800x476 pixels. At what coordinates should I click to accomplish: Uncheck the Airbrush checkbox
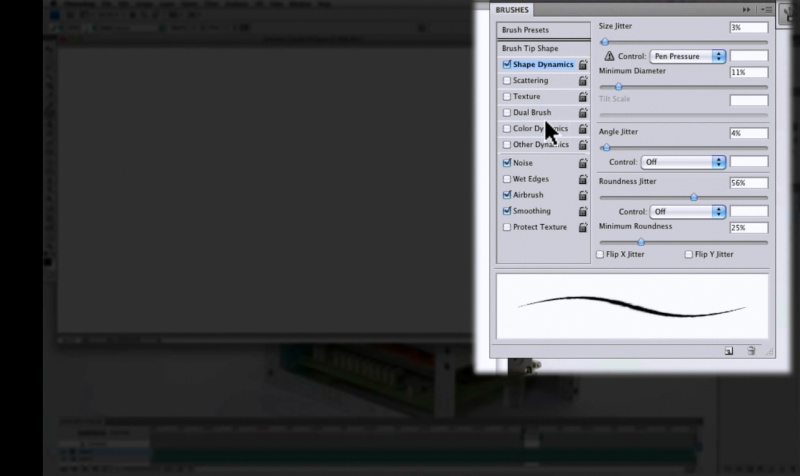tap(507, 195)
